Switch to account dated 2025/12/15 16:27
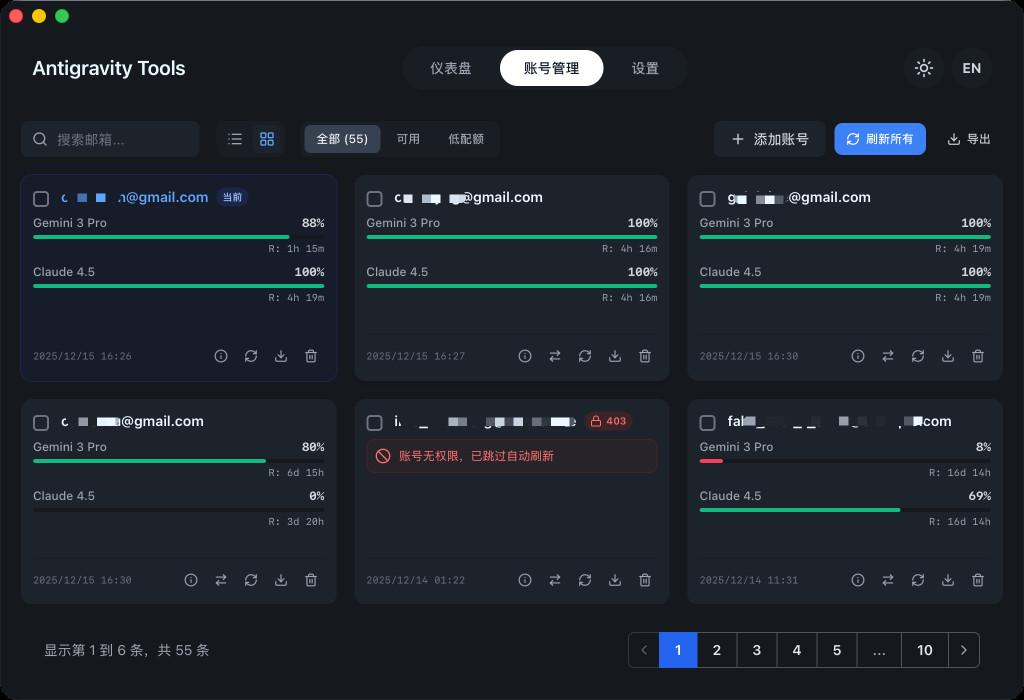 (x=555, y=356)
